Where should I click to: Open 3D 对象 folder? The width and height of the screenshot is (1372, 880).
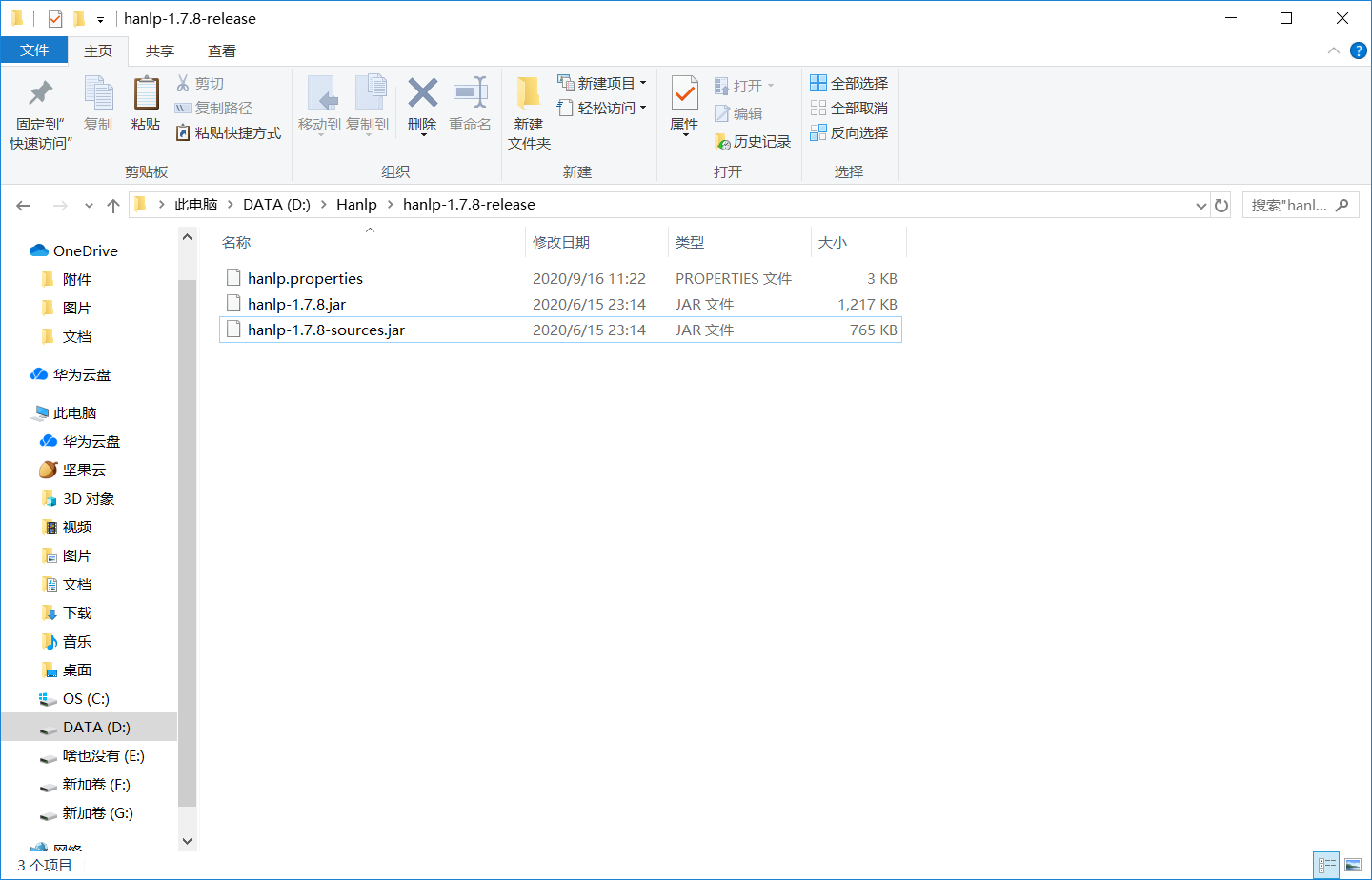[88, 498]
